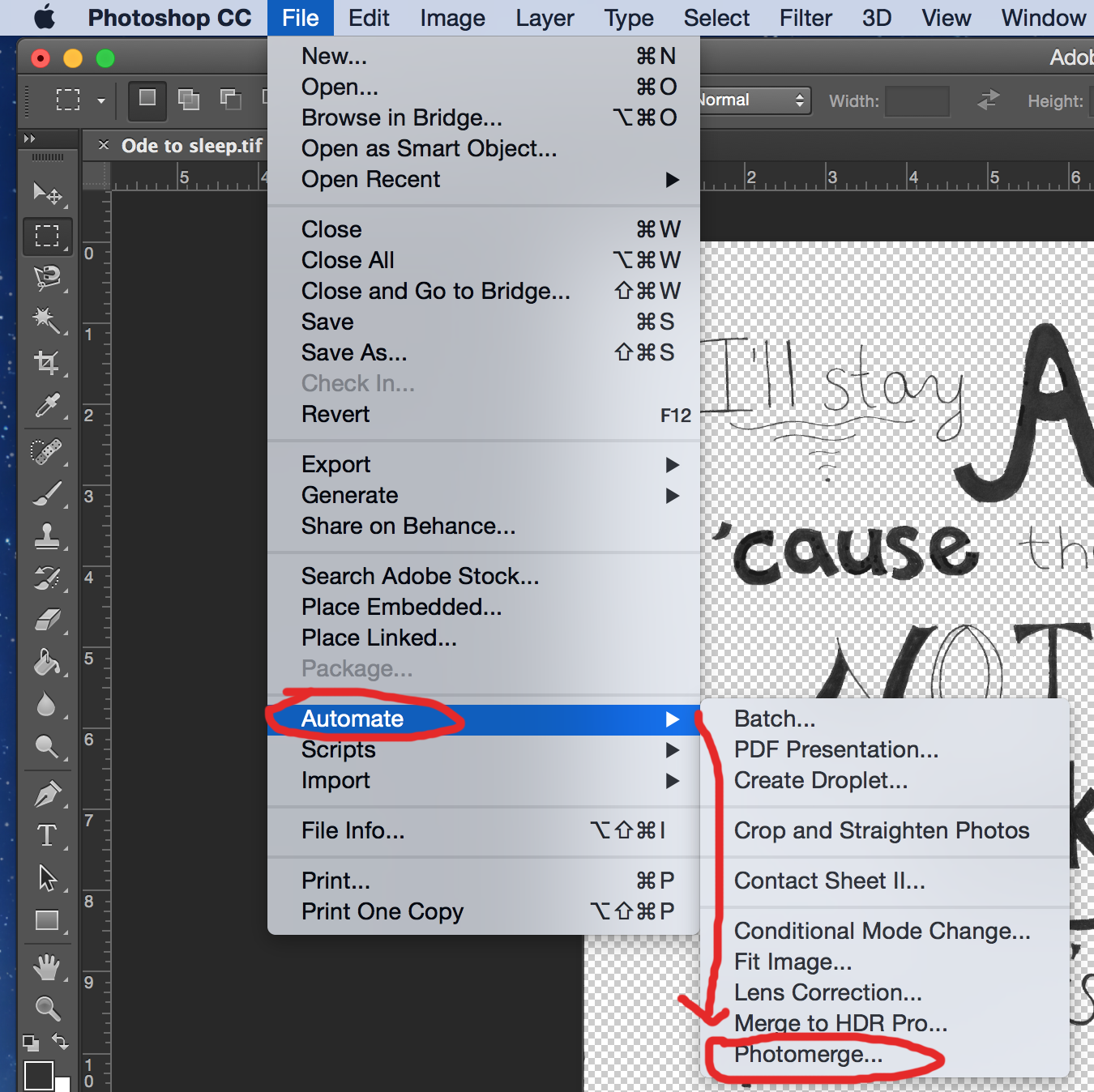Pick the Crop tool

pos(46,362)
